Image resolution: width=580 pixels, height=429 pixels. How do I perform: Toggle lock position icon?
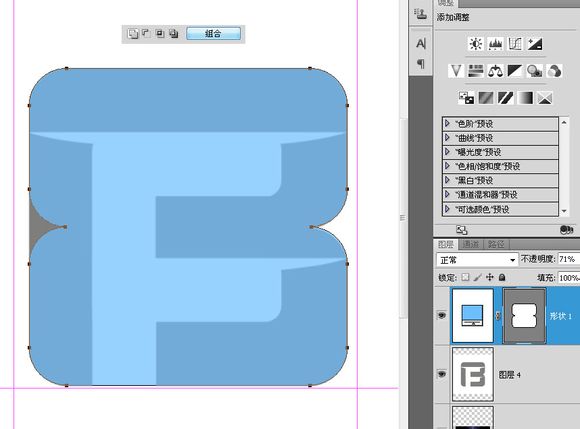pos(490,277)
